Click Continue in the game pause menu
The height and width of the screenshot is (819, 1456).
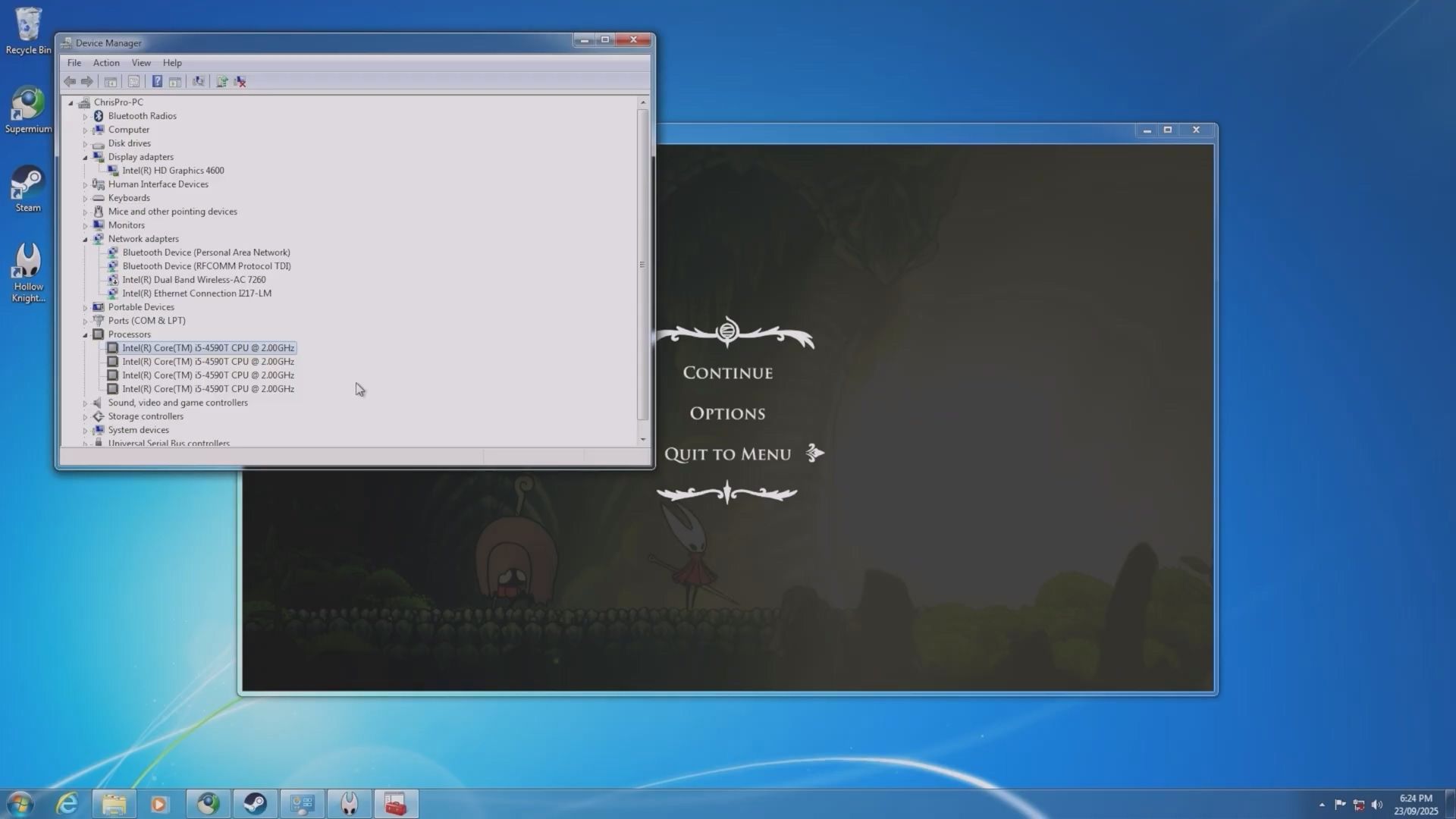[x=728, y=373]
